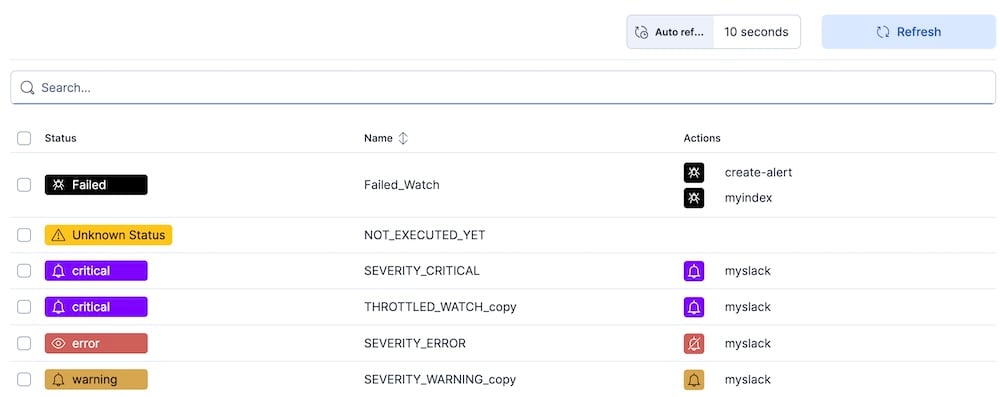1000x397 pixels.
Task: Open the SEVERITY_WARNING_copy watch name
Action: pyautogui.click(x=440, y=380)
